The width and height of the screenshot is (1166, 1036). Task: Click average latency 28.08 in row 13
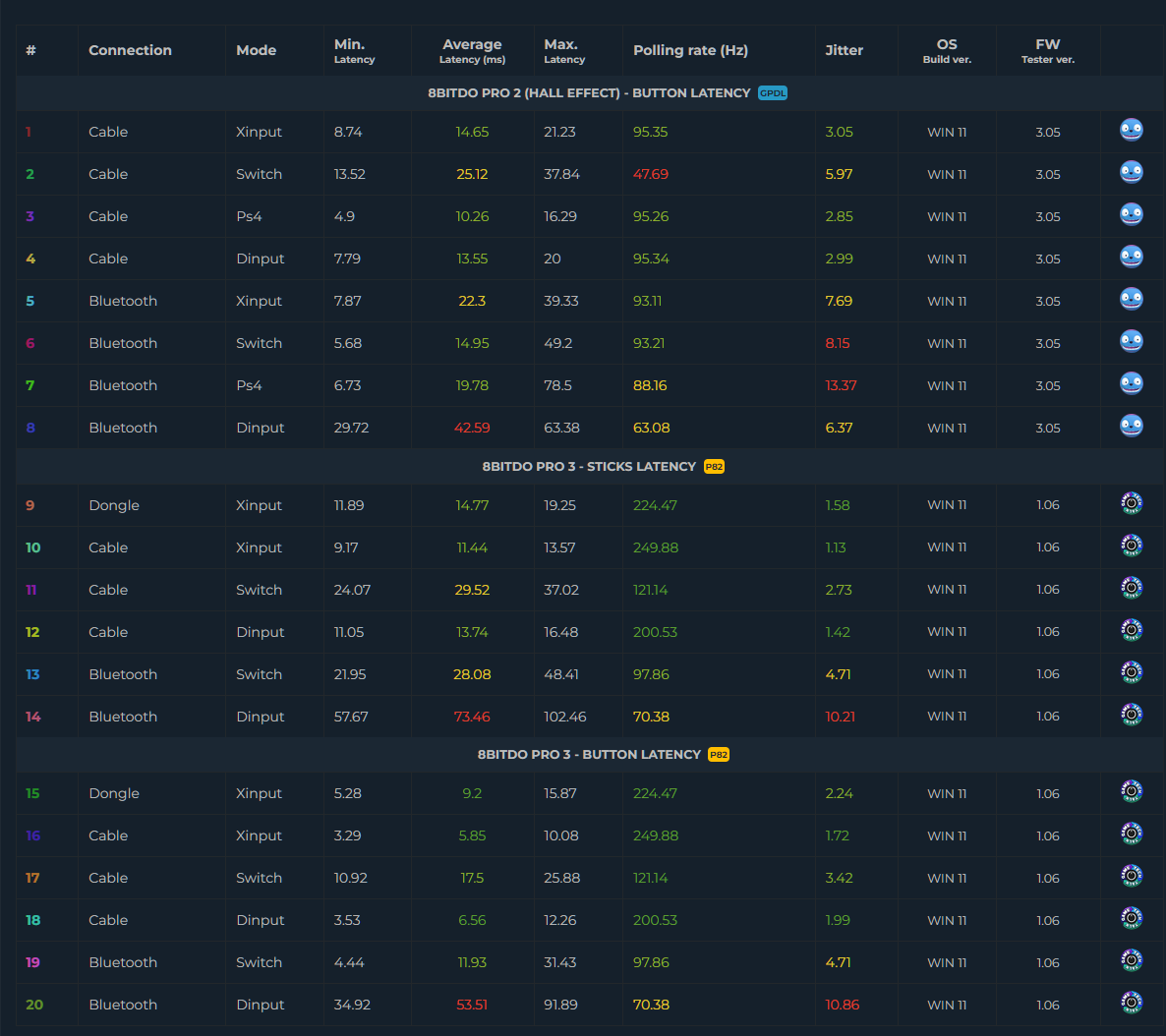click(472, 675)
